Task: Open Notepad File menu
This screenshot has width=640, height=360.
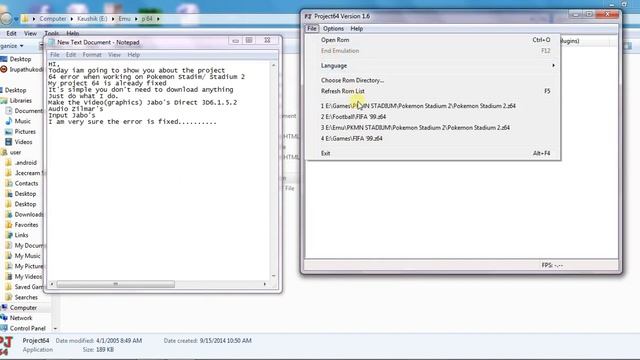Action: [x=55, y=55]
